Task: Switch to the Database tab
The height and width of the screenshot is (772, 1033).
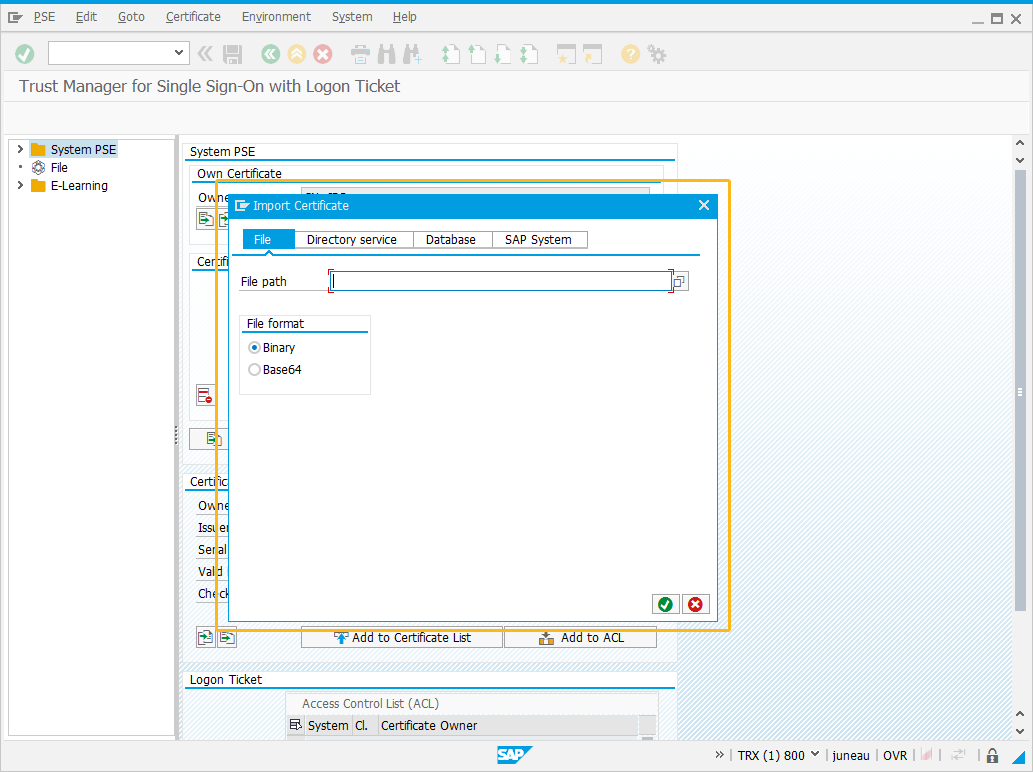Action: click(451, 240)
